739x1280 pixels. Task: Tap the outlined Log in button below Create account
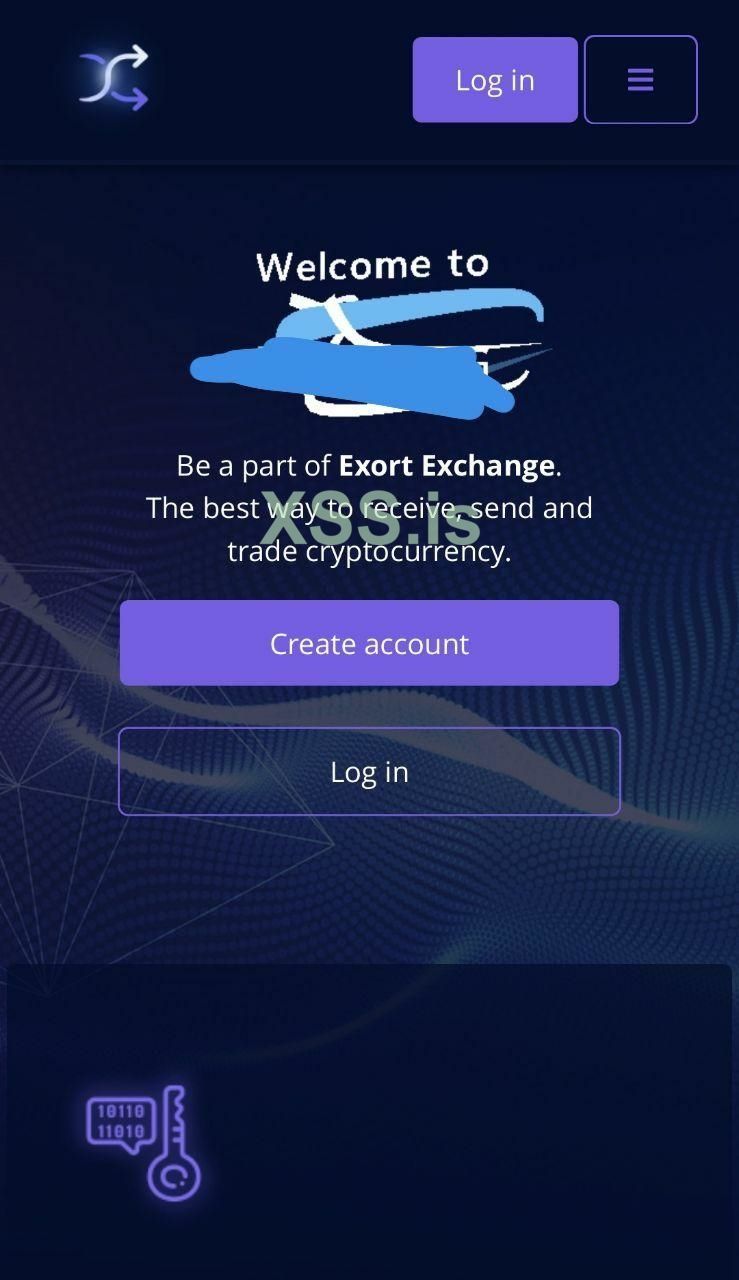(369, 771)
